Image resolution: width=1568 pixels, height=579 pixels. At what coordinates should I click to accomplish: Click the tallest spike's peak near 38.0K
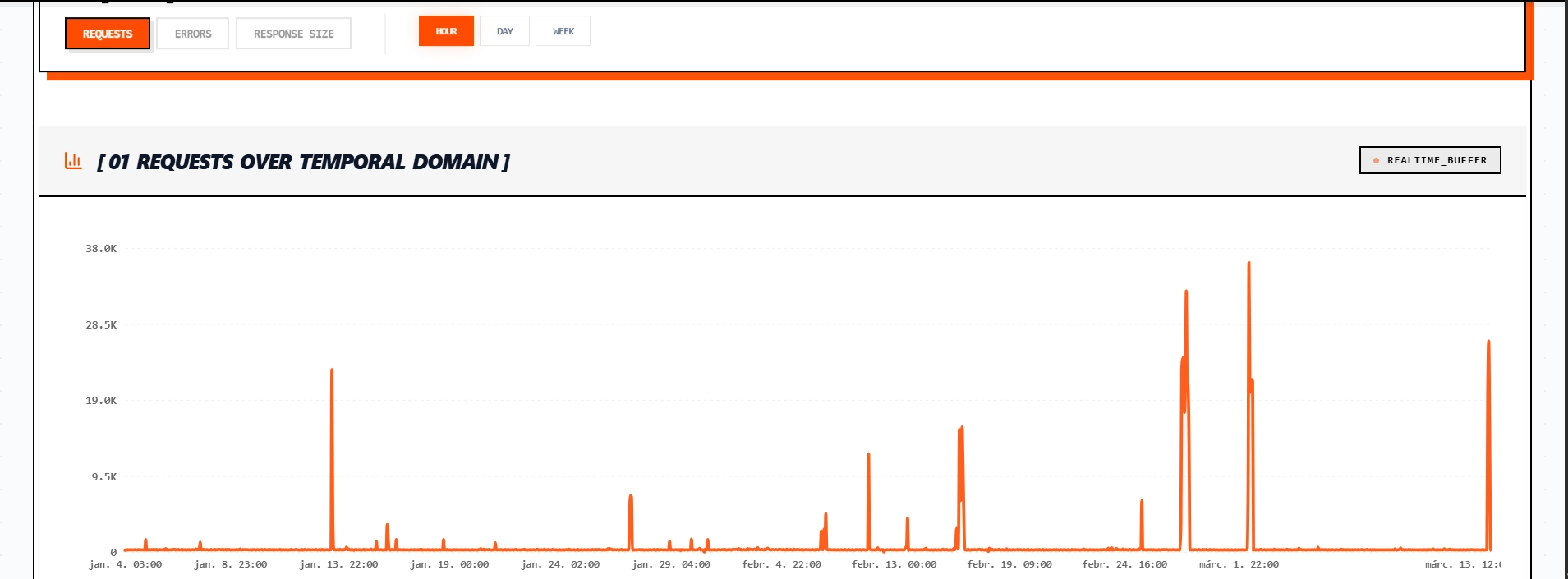point(1248,264)
